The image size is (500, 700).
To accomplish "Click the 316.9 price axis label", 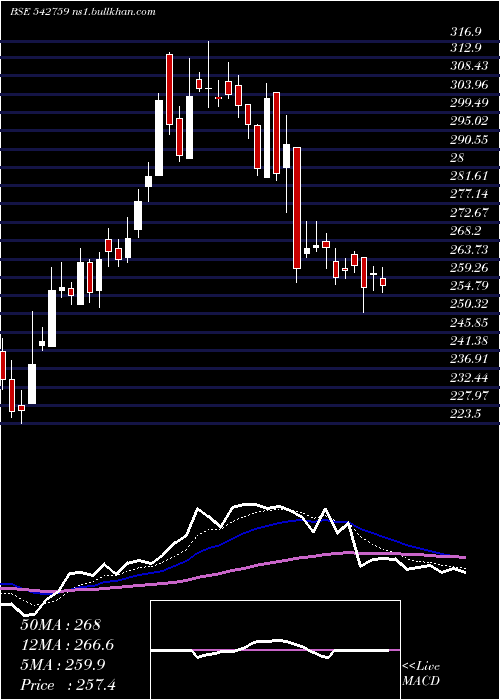I will [x=466, y=32].
